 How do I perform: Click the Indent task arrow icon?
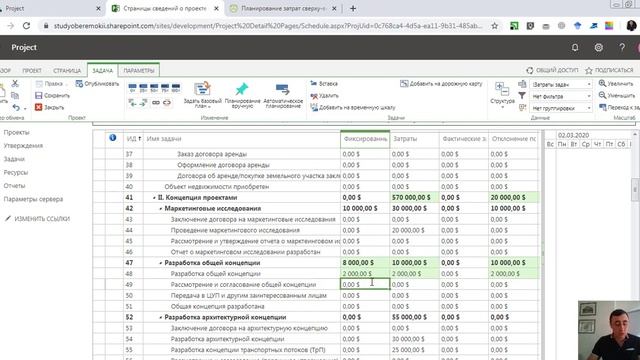(143, 103)
